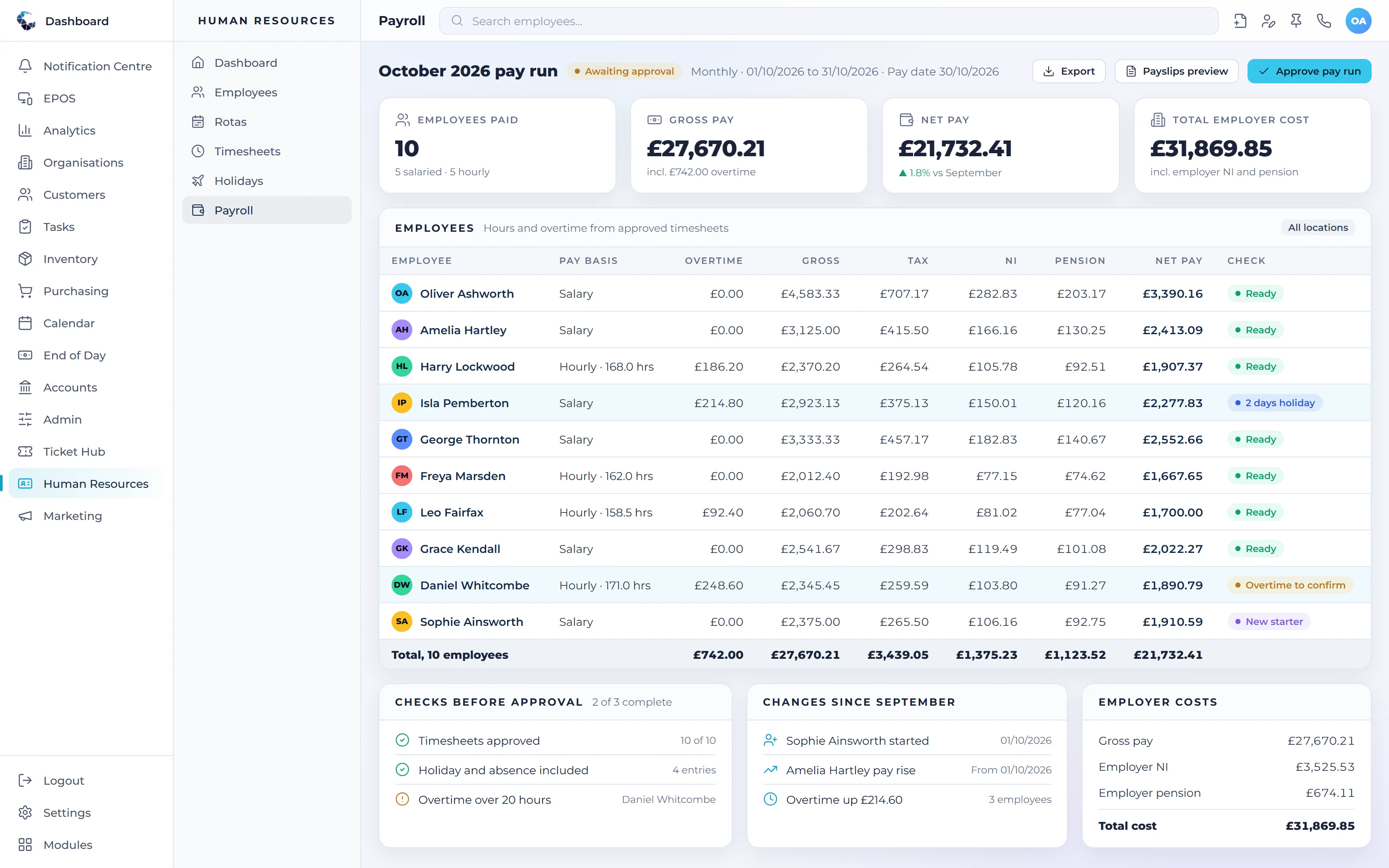The image size is (1389, 868).
Task: Click the Logout icon
Action: (25, 781)
